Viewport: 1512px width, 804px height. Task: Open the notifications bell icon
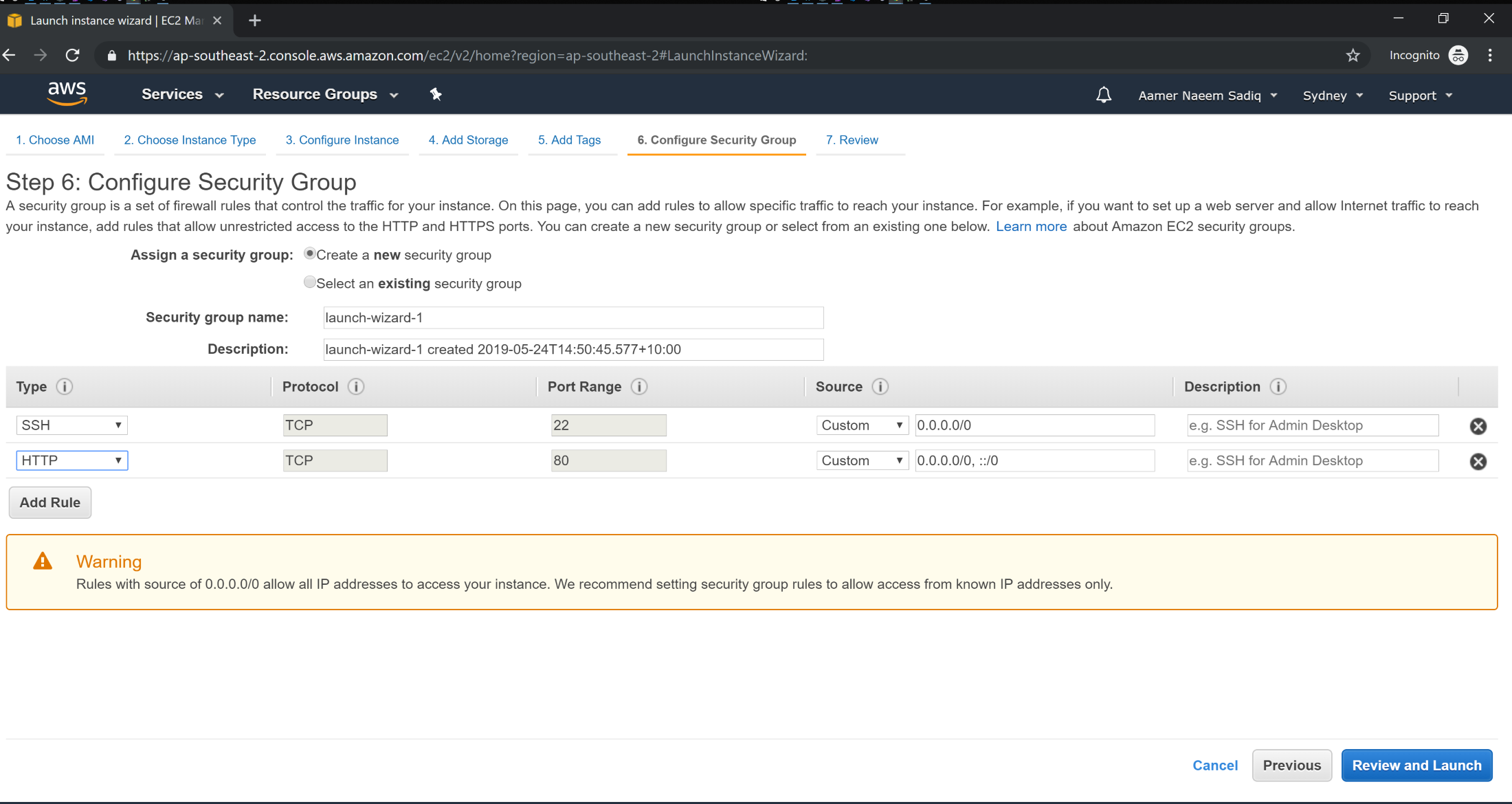[x=1103, y=95]
